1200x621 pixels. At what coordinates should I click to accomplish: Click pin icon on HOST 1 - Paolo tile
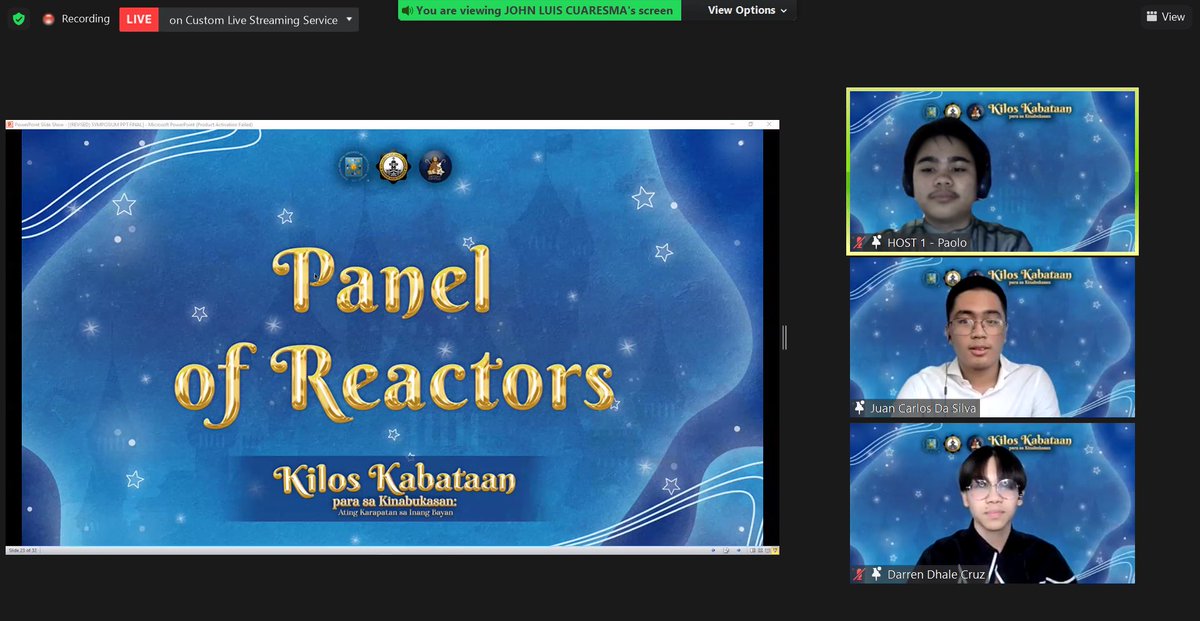877,243
